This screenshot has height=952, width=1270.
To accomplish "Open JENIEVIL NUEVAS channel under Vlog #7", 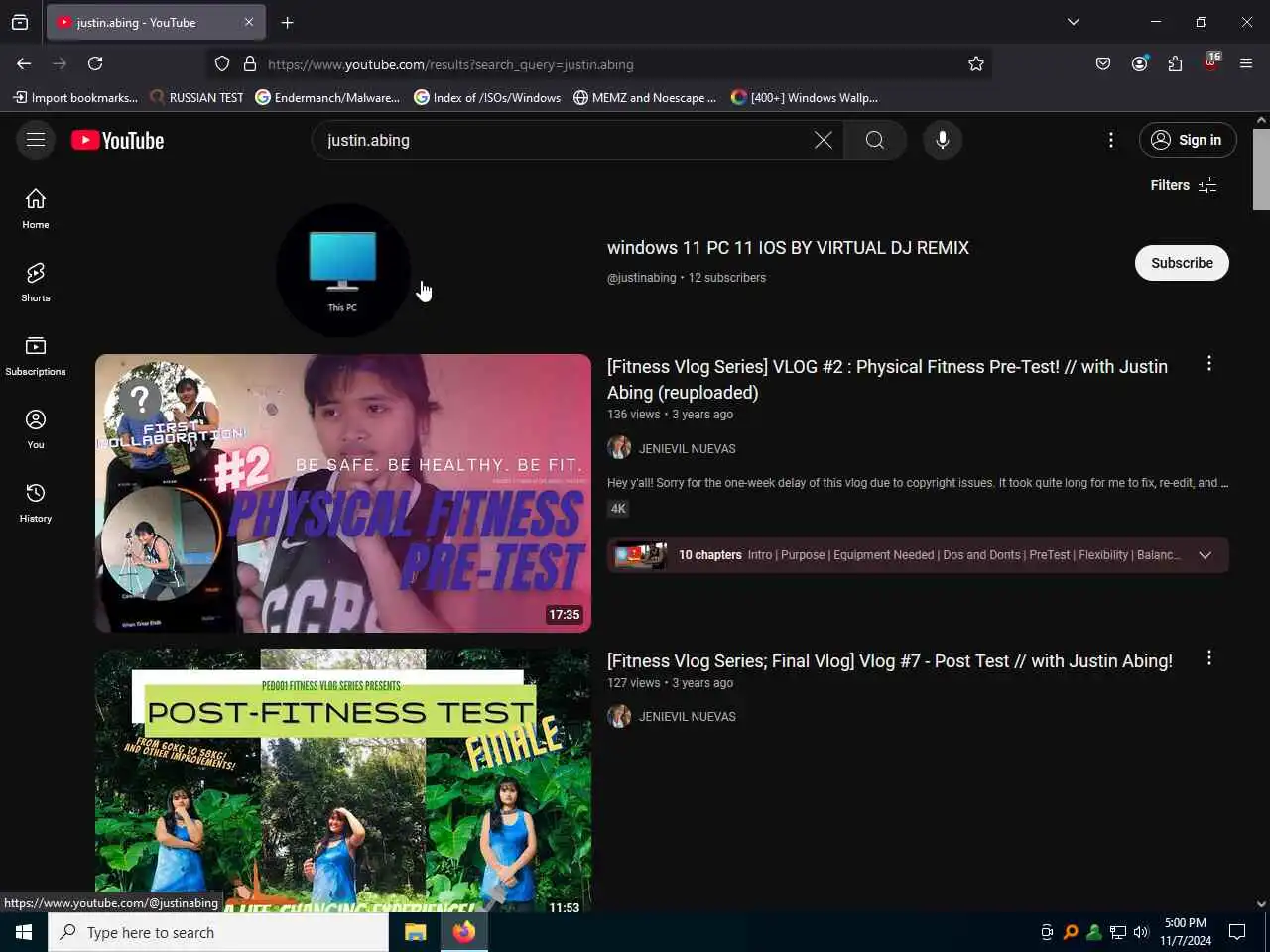I will point(688,717).
